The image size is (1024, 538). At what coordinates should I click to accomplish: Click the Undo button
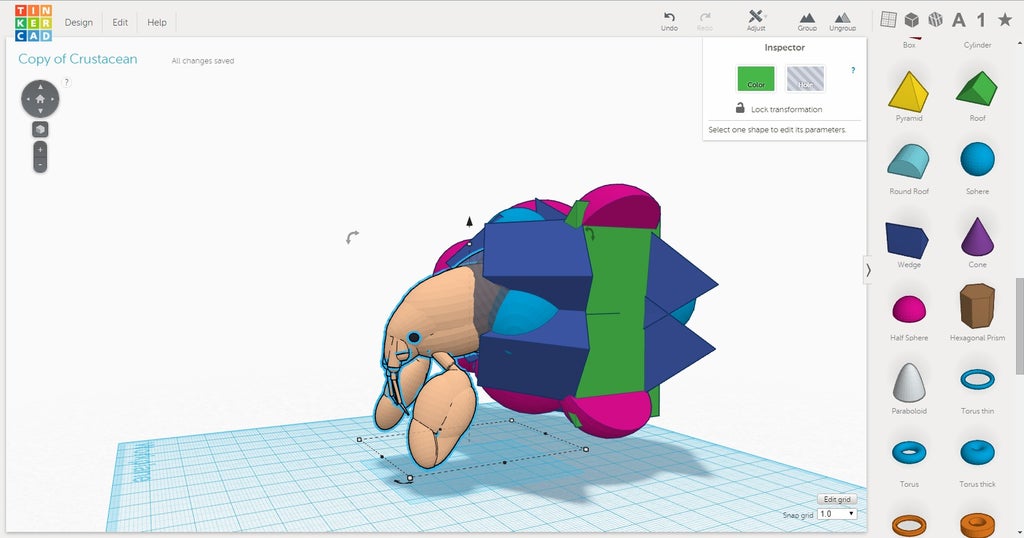click(669, 21)
